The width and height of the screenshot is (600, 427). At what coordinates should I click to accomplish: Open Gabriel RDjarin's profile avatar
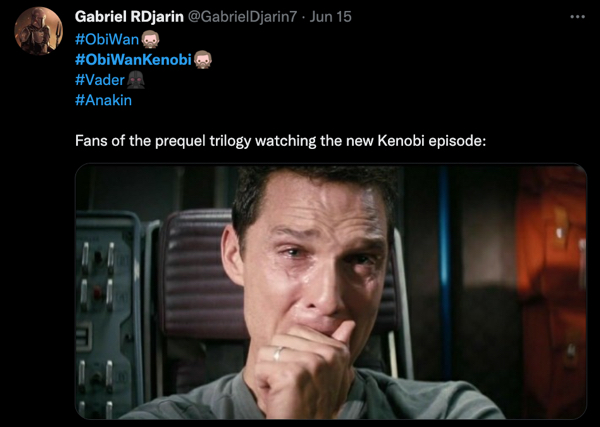click(x=38, y=31)
